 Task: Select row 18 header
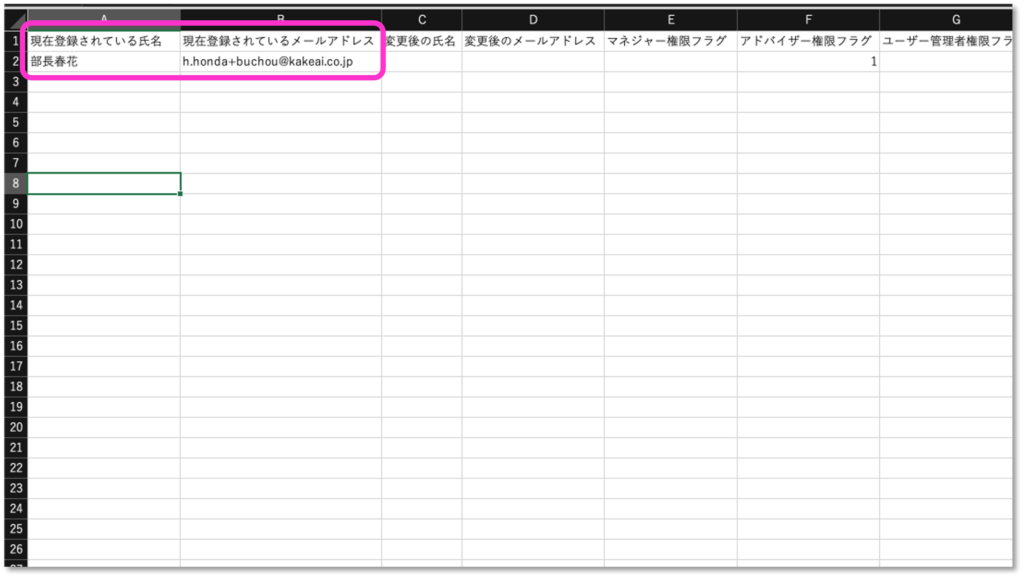point(16,386)
